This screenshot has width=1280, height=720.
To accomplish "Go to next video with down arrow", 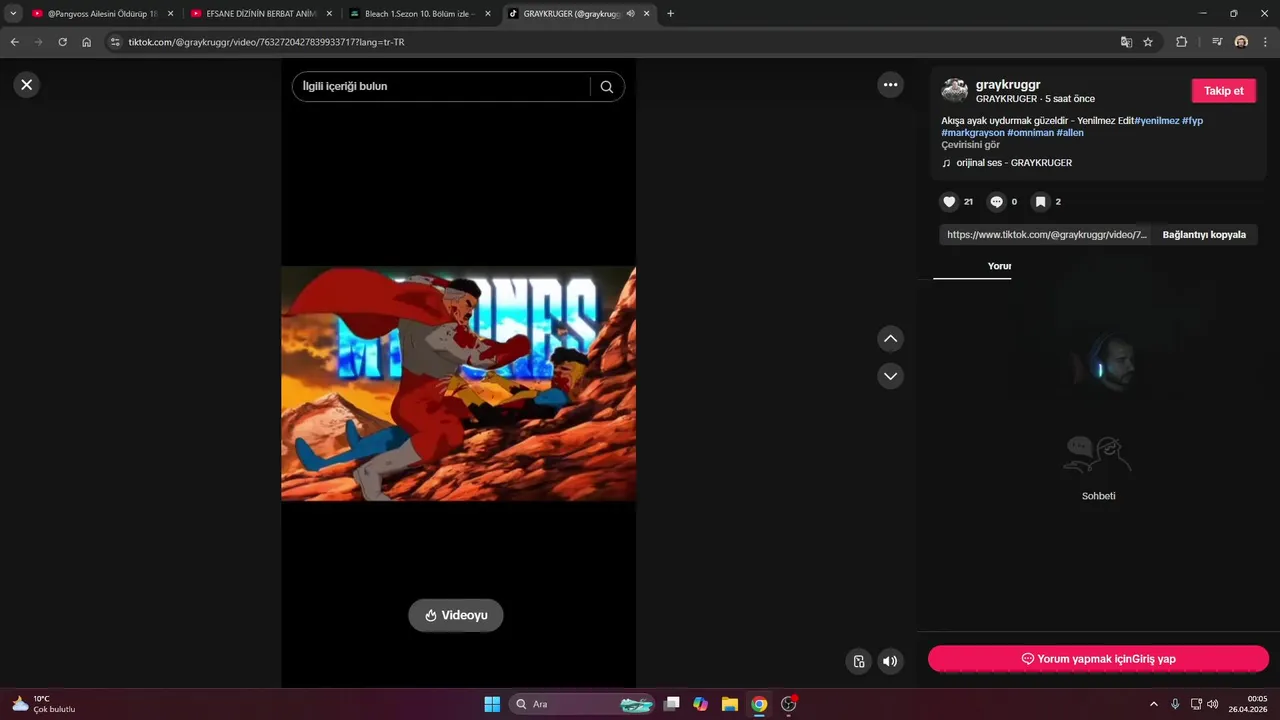I will pyautogui.click(x=890, y=376).
